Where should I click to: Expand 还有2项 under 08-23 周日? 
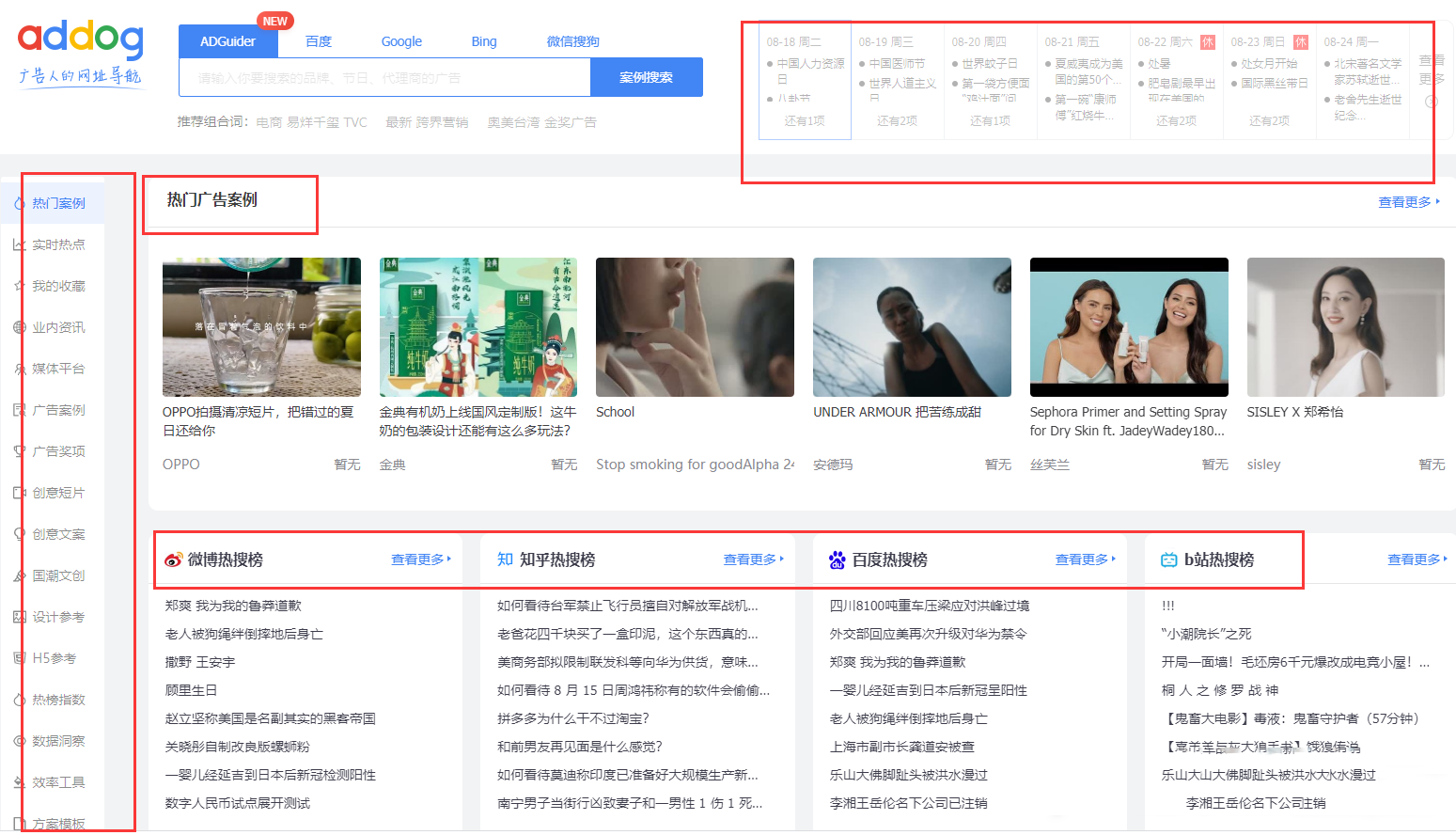coord(1269,121)
